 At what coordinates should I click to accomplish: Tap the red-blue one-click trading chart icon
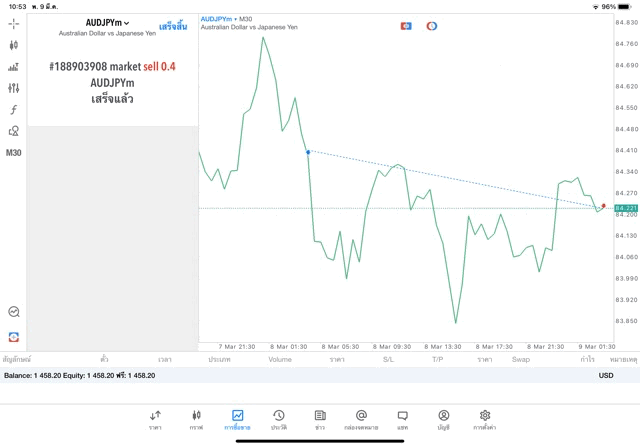(406, 26)
